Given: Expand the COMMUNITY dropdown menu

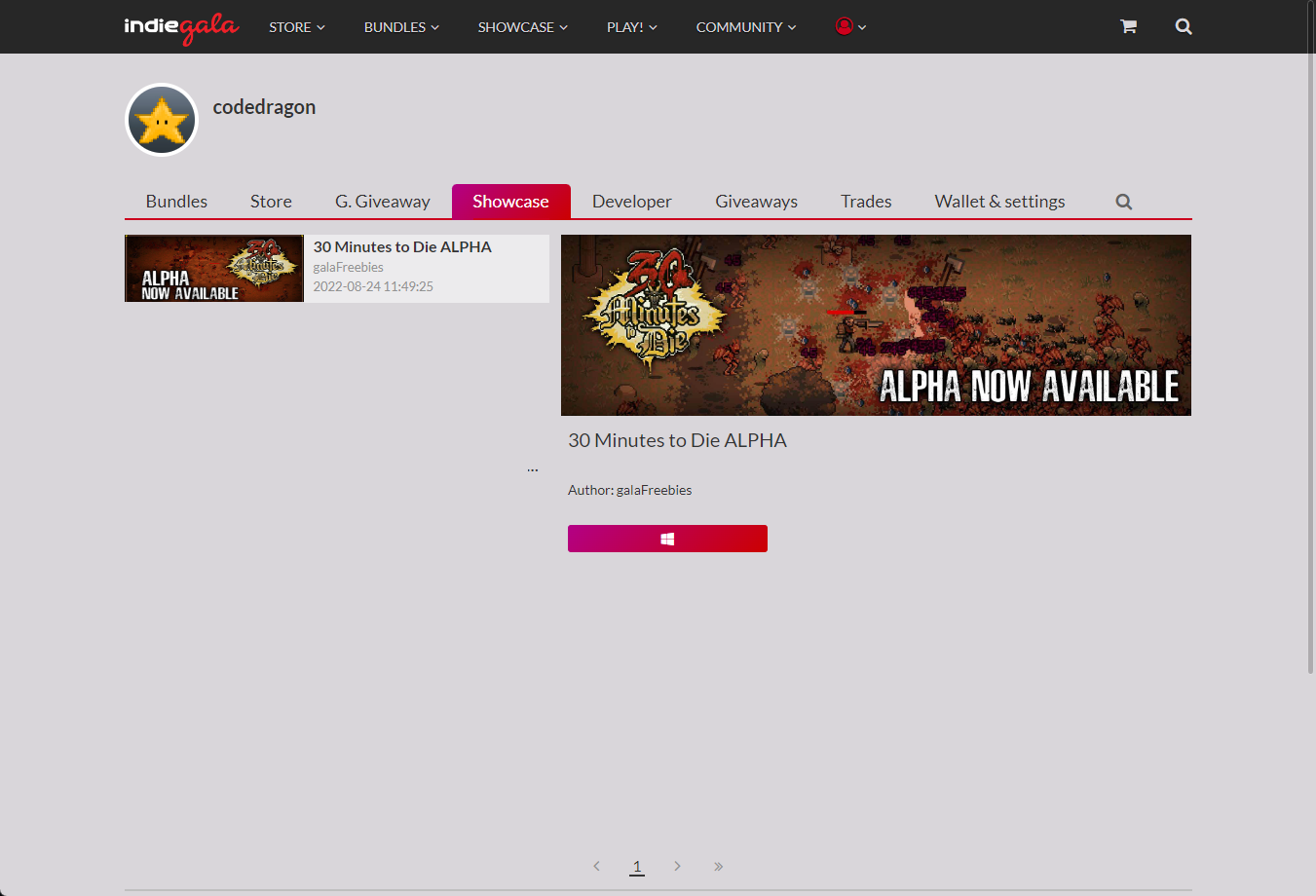Looking at the screenshot, I should coord(746,27).
